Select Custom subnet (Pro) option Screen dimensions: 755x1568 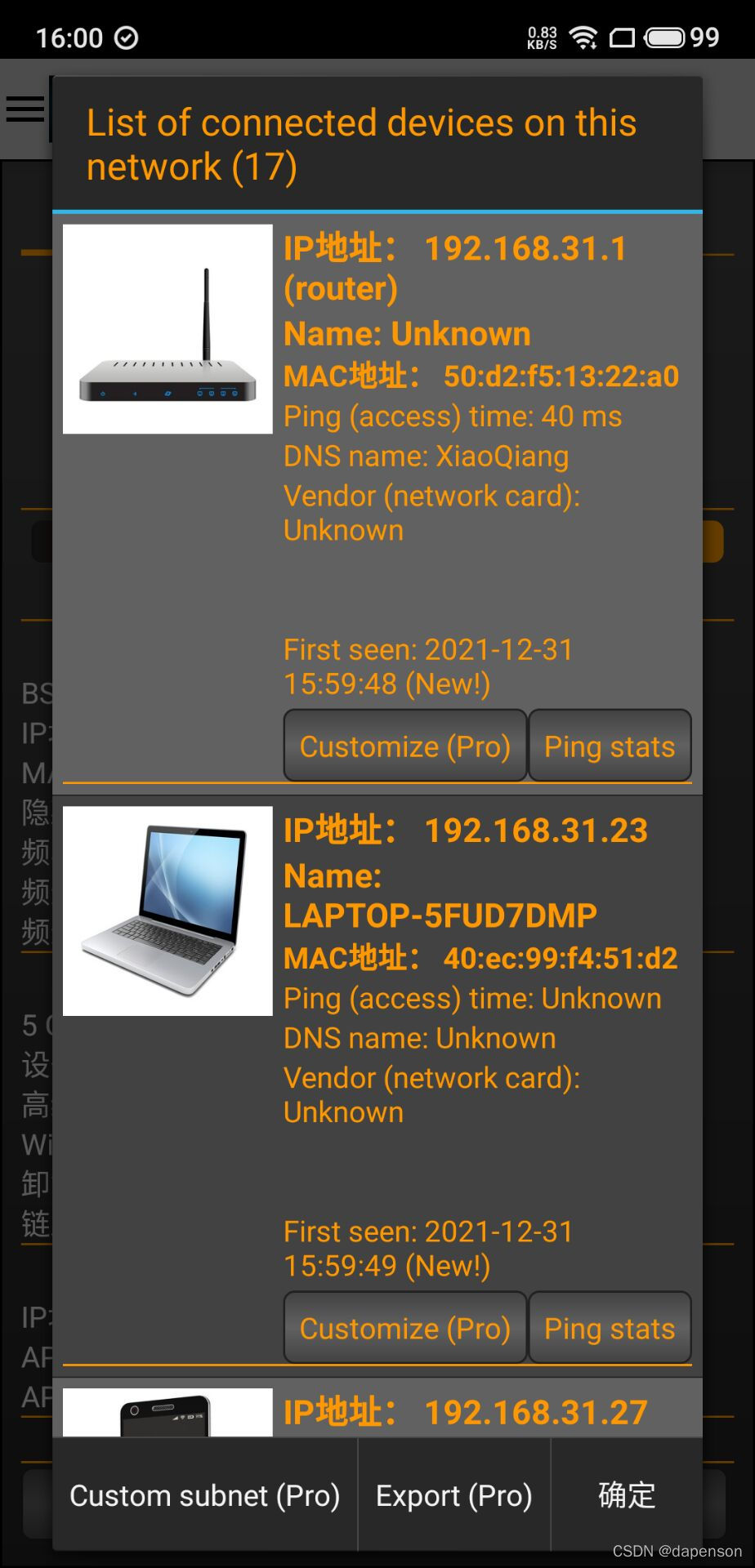tap(205, 1495)
